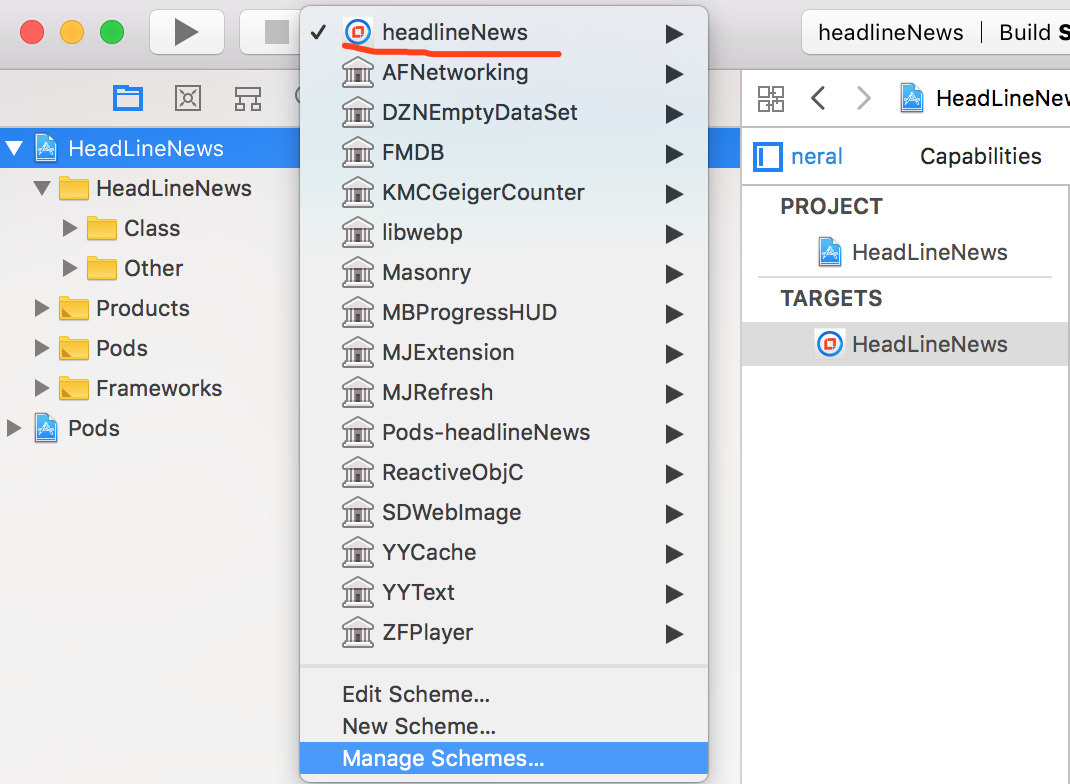Select the libwebp scheme

[x=504, y=233]
